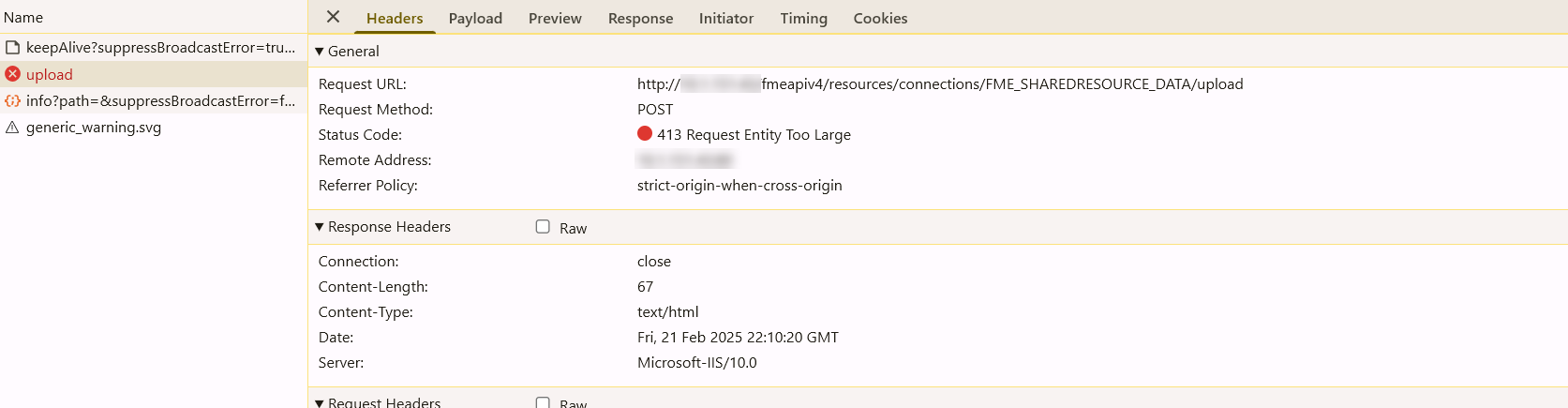
Task: Collapse the Request Headers section
Action: [320, 402]
